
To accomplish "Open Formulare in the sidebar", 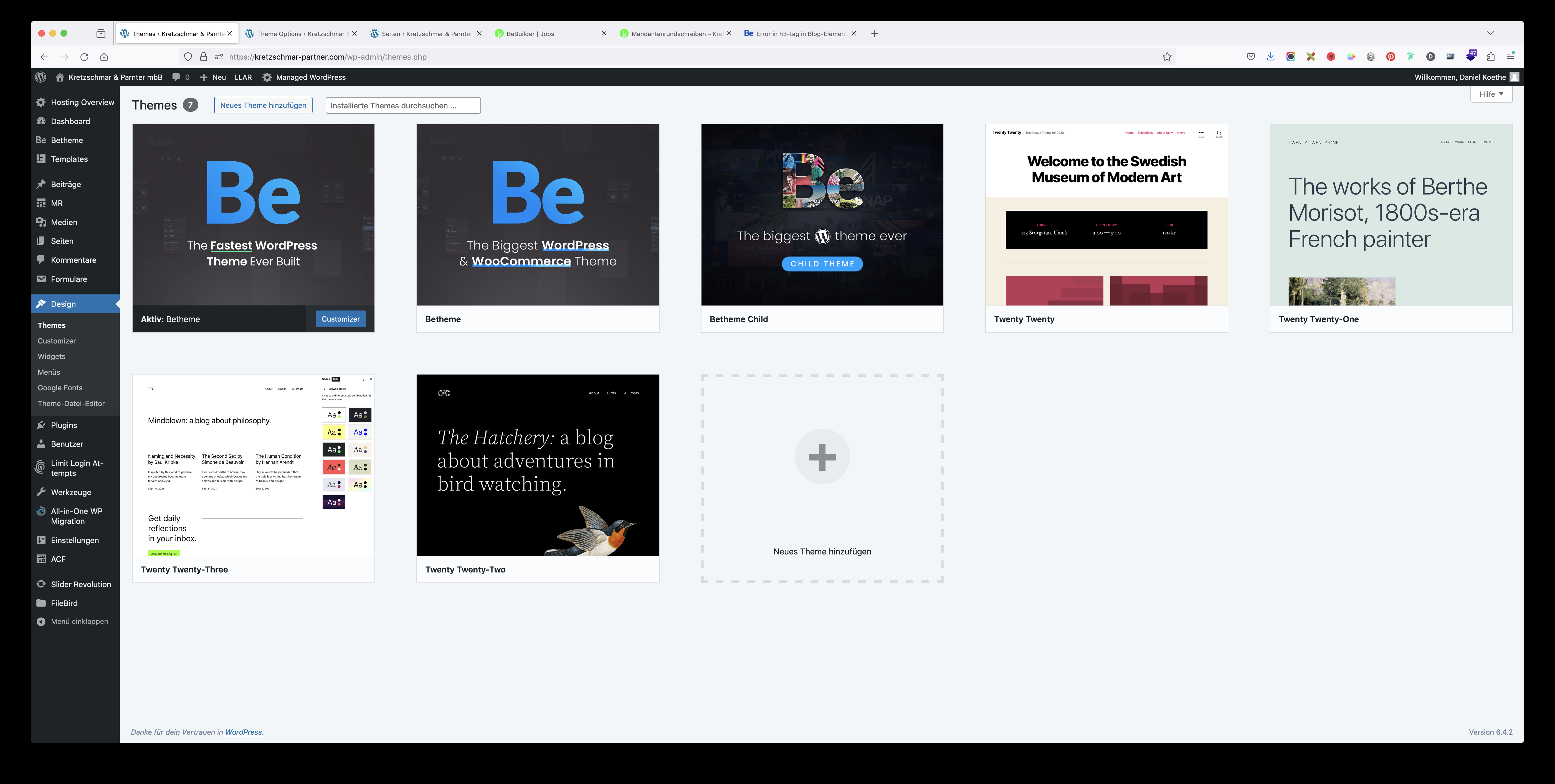I will pos(75,279).
